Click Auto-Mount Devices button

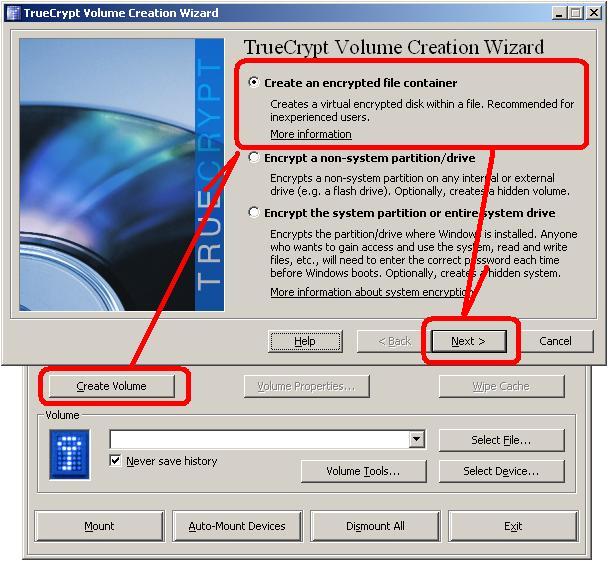(x=237, y=526)
